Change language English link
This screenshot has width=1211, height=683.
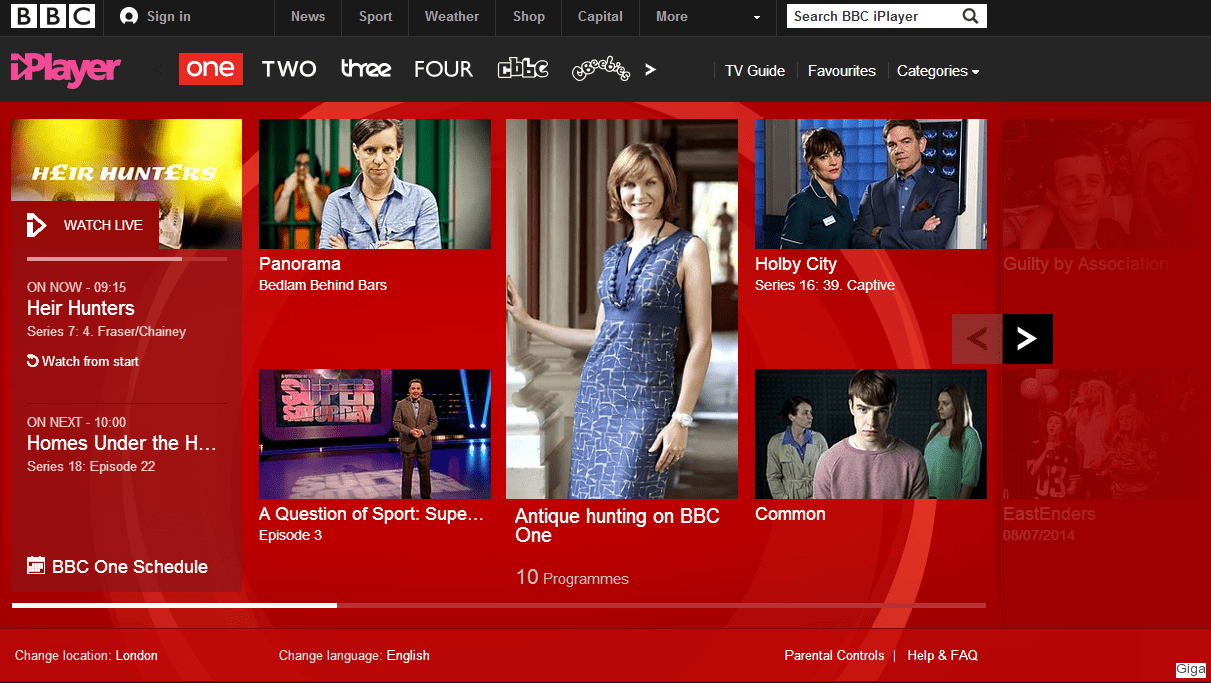click(408, 656)
